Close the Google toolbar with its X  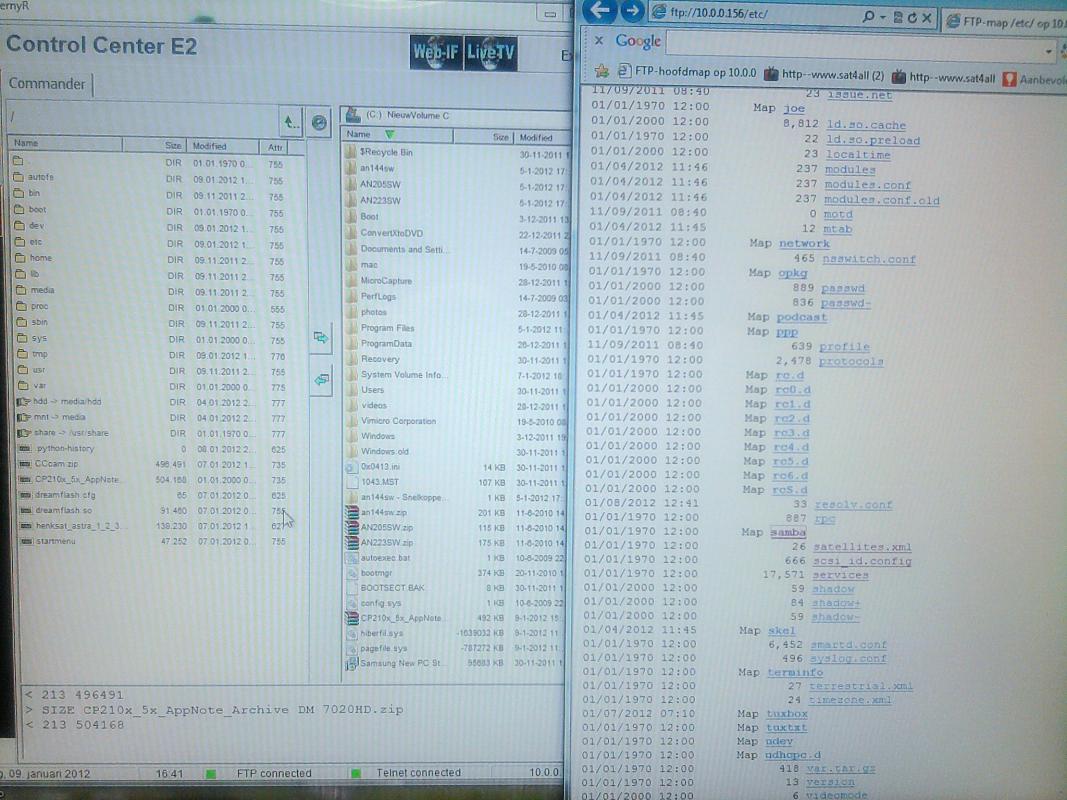pyautogui.click(x=599, y=41)
